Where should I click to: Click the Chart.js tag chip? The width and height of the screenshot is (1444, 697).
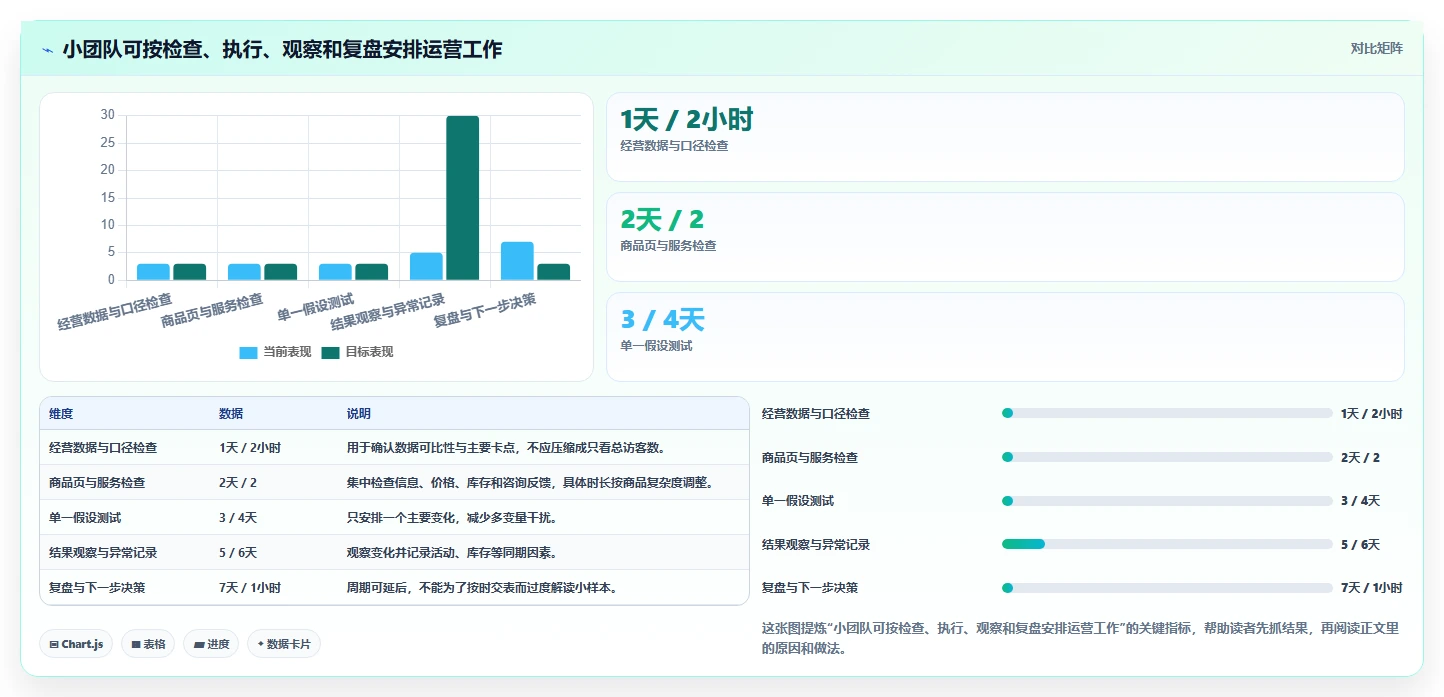[76, 644]
